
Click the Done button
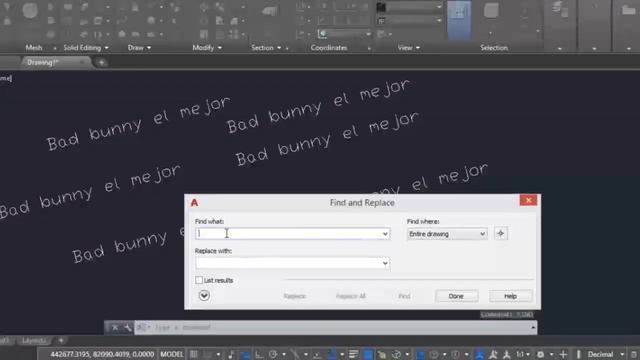pyautogui.click(x=456, y=296)
